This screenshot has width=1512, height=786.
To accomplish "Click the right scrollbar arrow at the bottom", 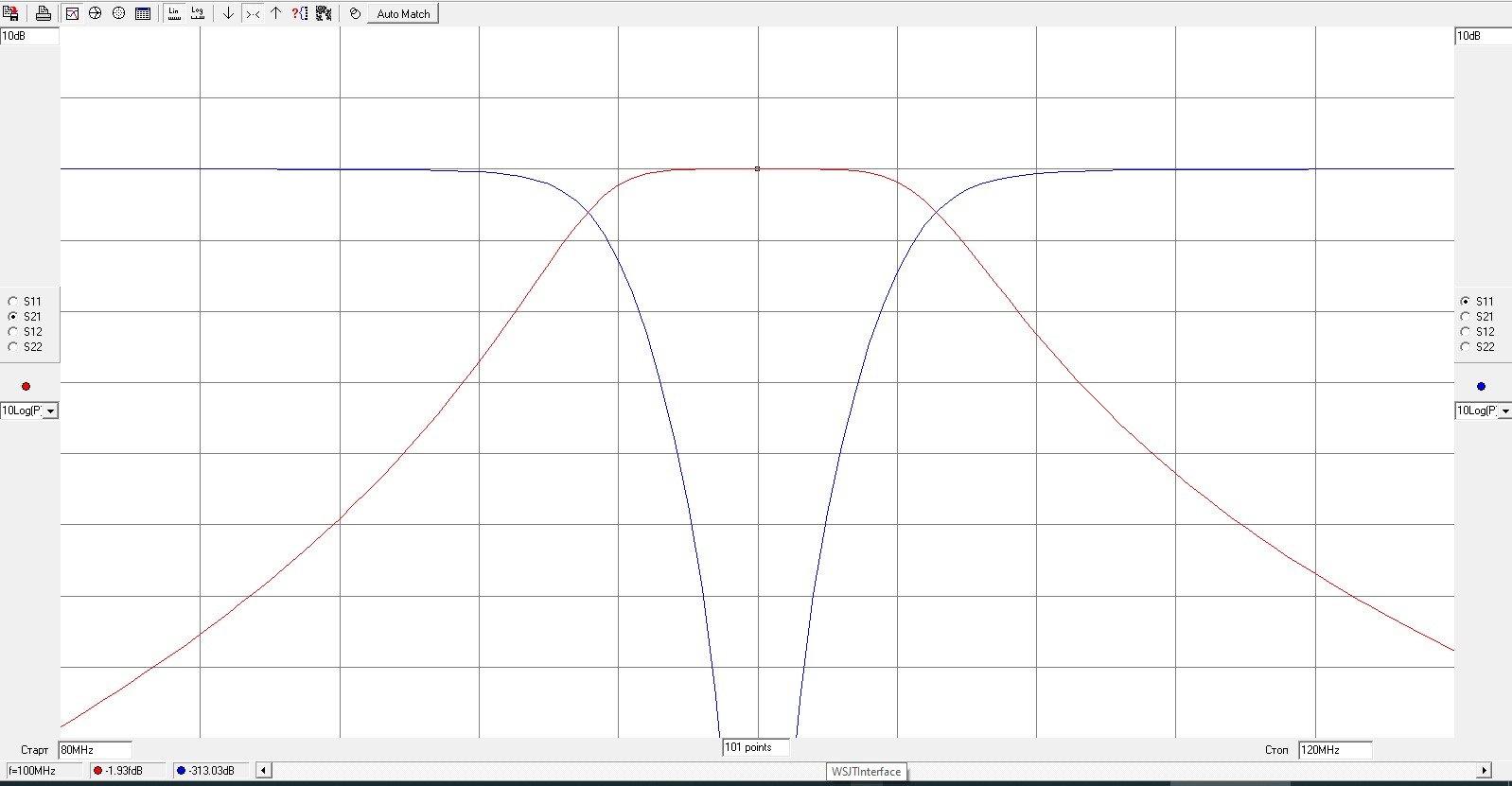I will 1484,771.
